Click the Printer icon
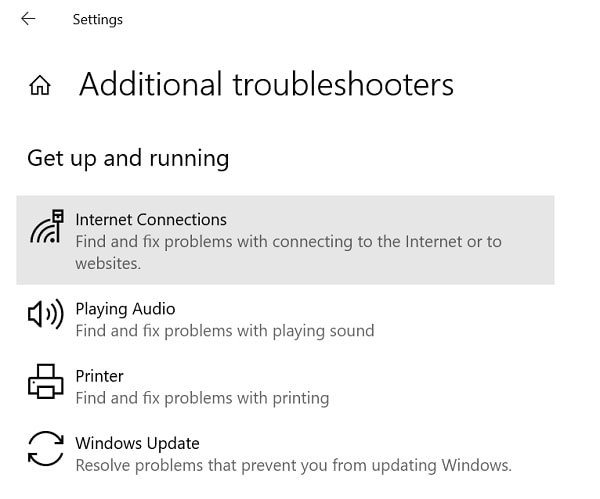The image size is (600, 499). 46,382
